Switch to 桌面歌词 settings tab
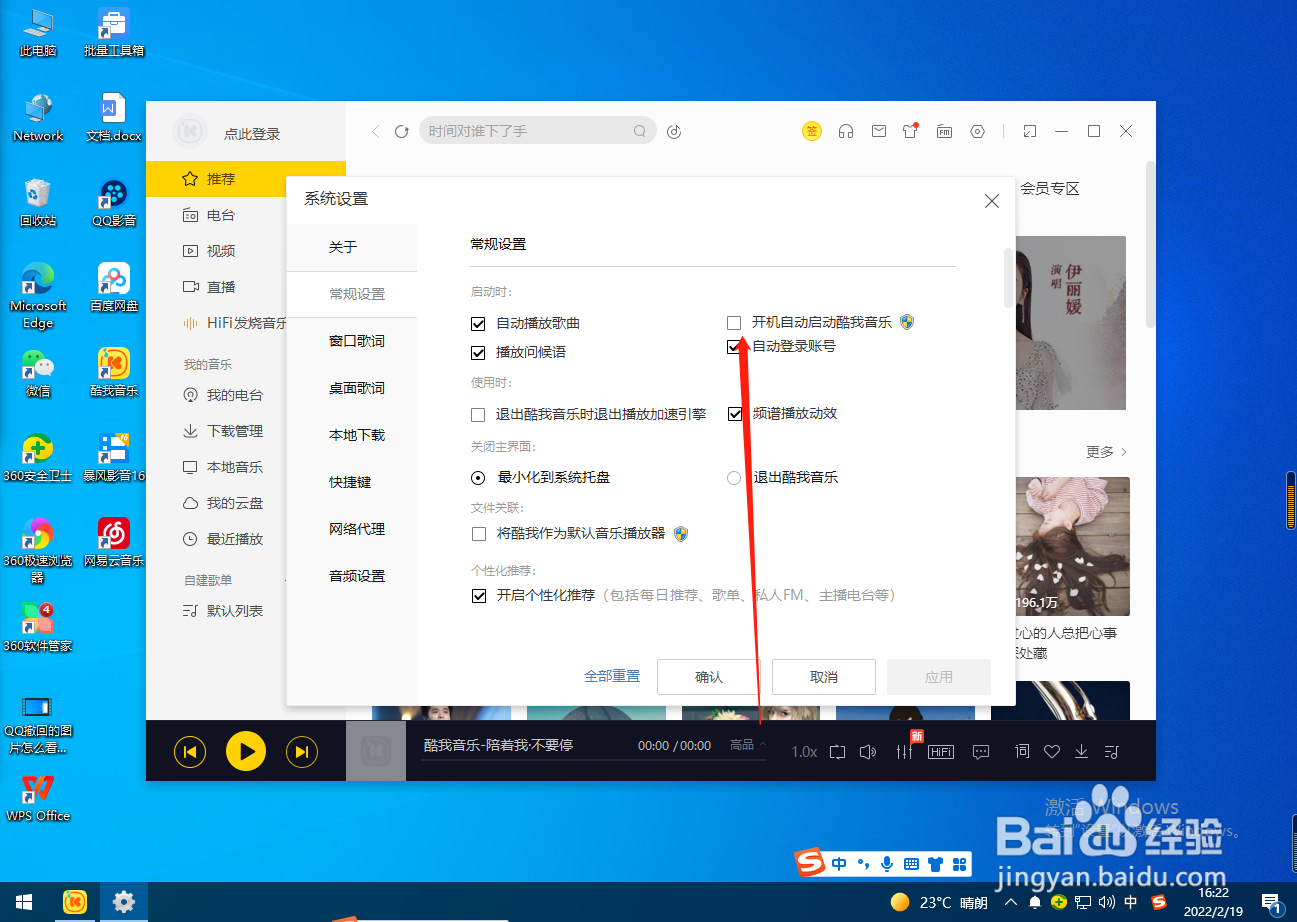The height and width of the screenshot is (922, 1297). click(x=352, y=388)
